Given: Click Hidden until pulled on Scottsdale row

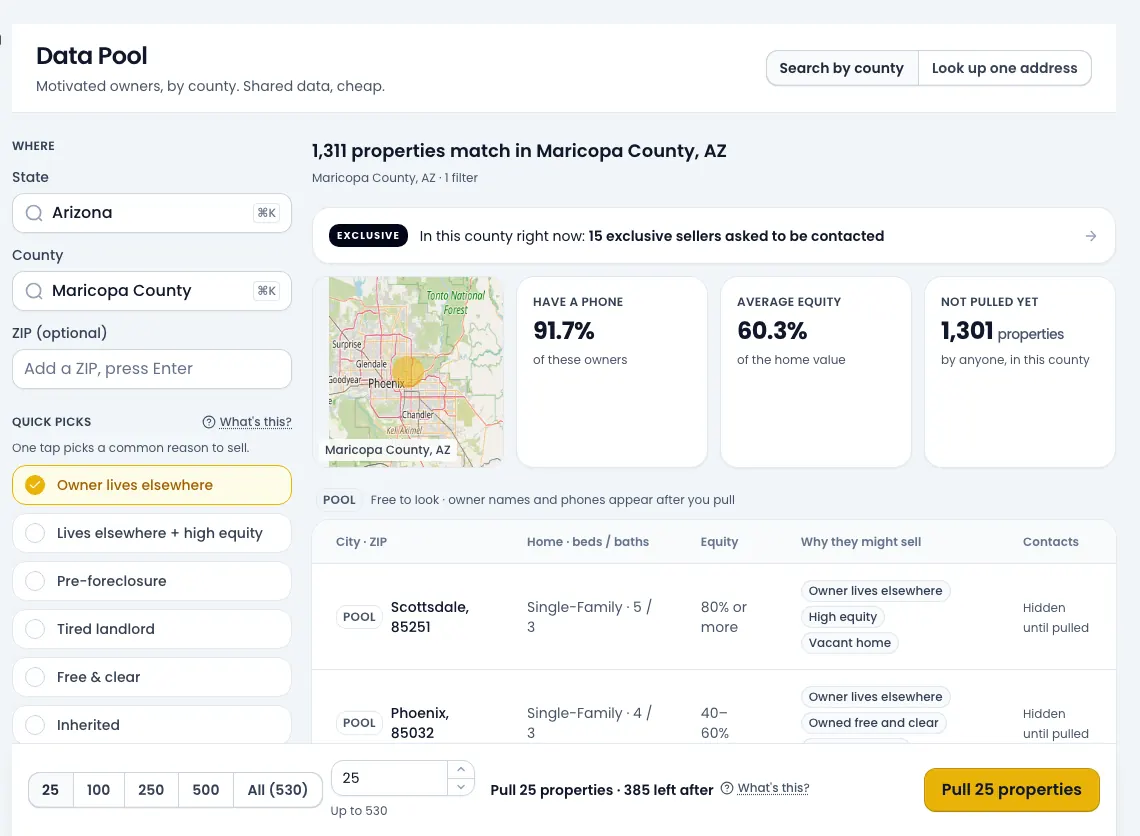Looking at the screenshot, I should click(1056, 617).
